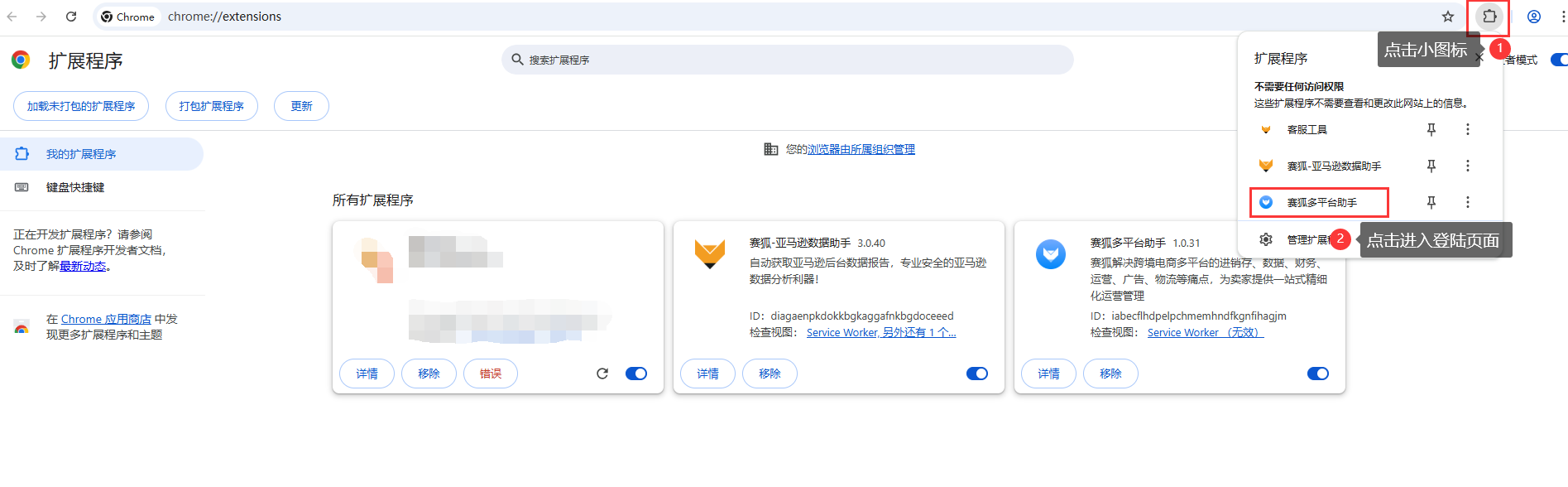Pin 赛狐-亚马逊数据助手 to toolbar
The height and width of the screenshot is (487, 1568).
point(1431,166)
